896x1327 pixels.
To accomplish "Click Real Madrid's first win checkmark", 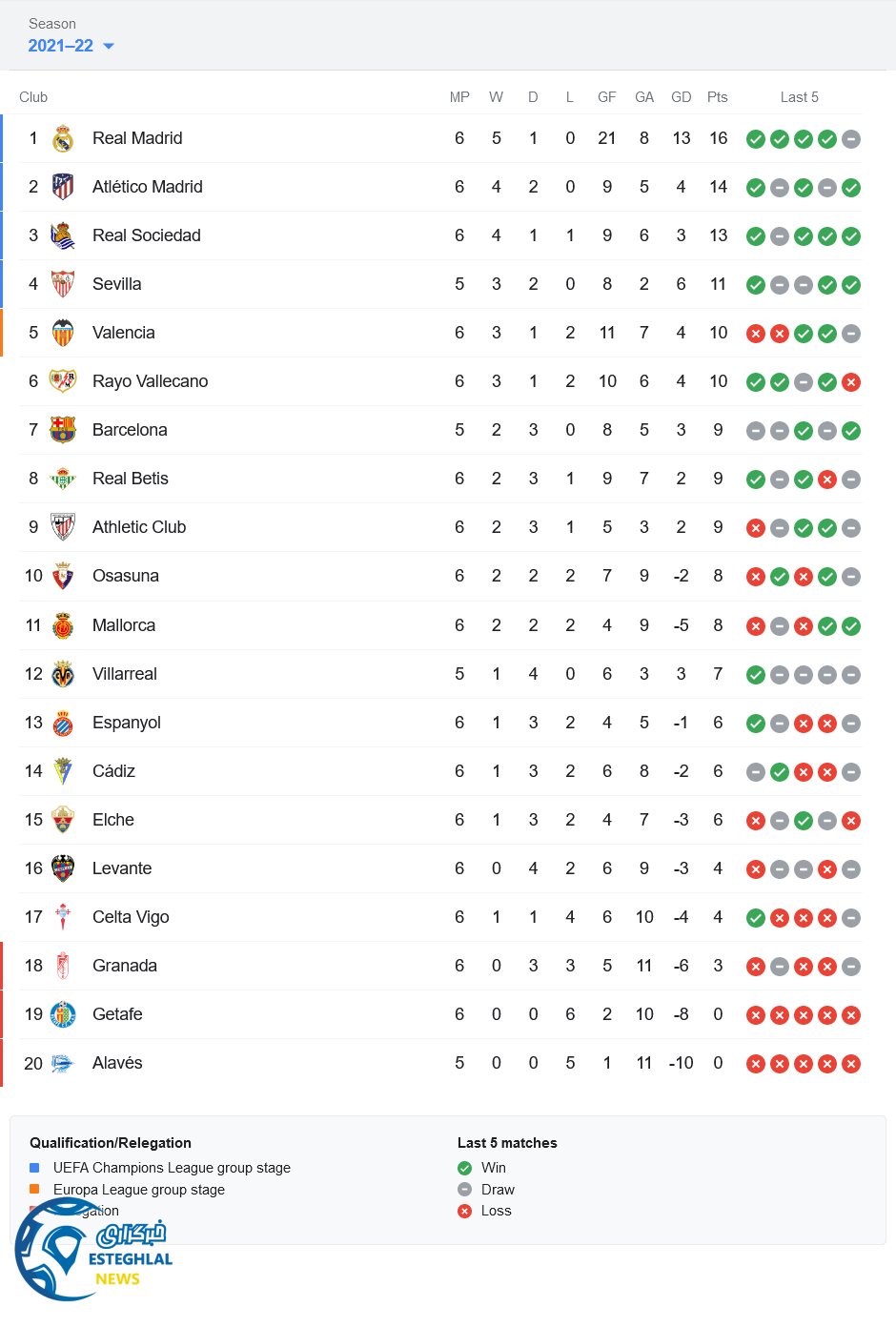I will (756, 139).
